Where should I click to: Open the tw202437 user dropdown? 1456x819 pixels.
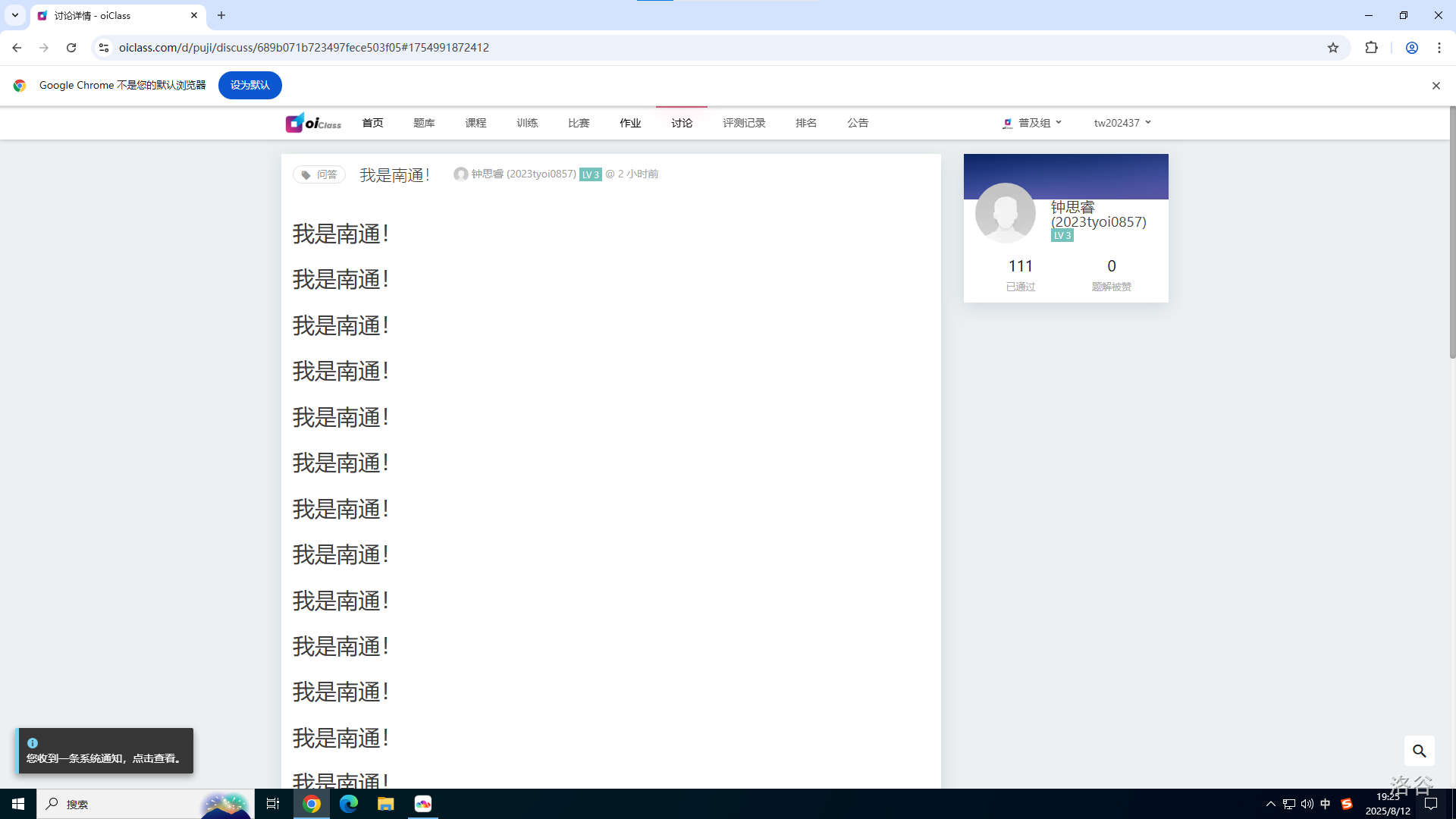pyautogui.click(x=1122, y=123)
